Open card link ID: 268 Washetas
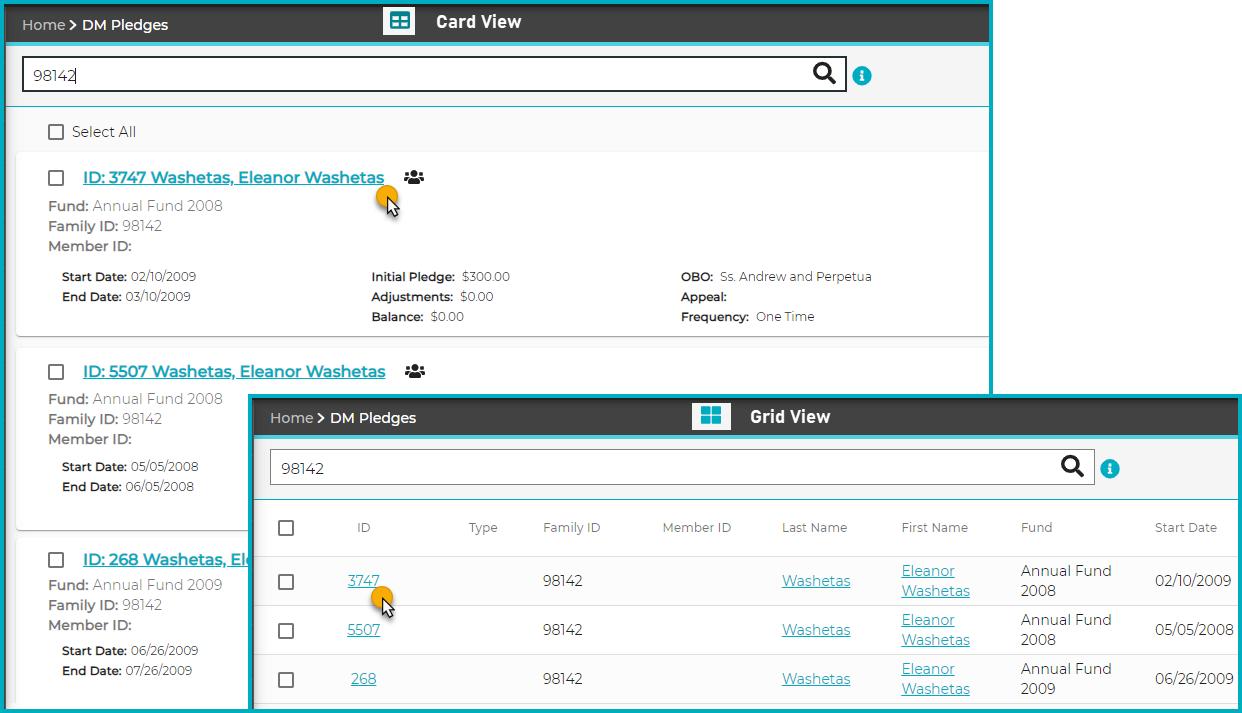This screenshot has height=713, width=1242. pyautogui.click(x=166, y=560)
